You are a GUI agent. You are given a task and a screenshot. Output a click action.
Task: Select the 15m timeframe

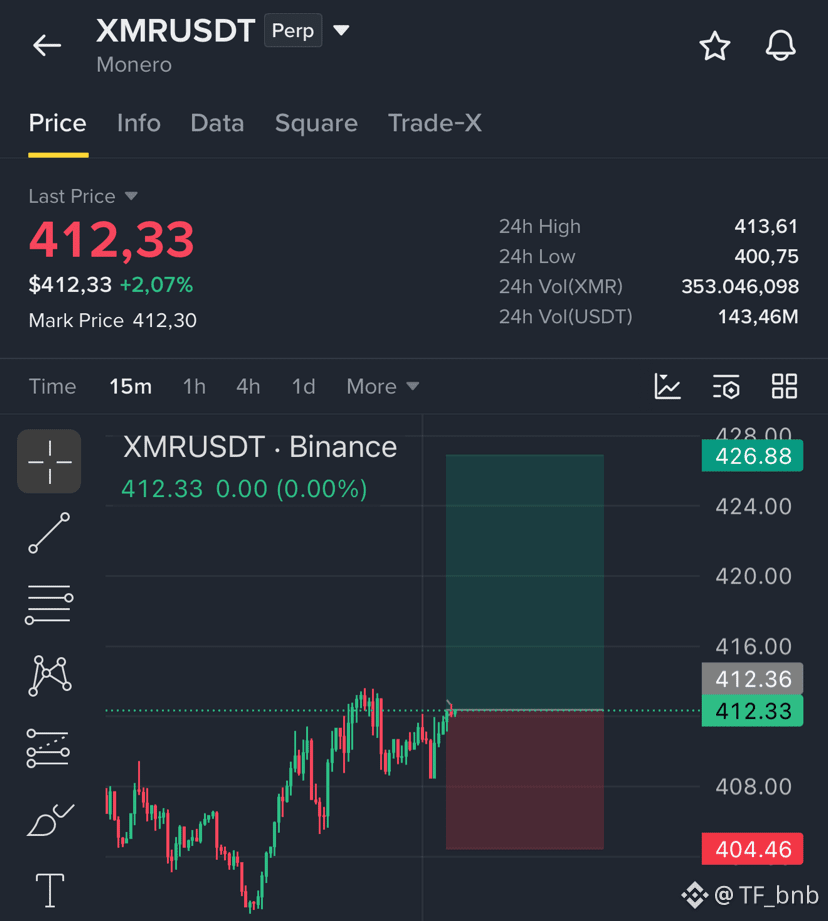(x=130, y=386)
